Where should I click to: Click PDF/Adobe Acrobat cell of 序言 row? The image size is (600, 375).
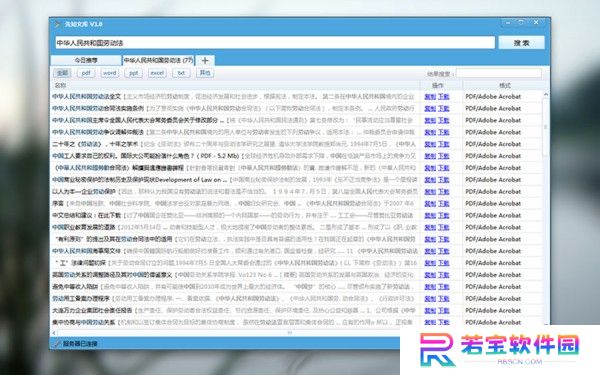point(493,203)
